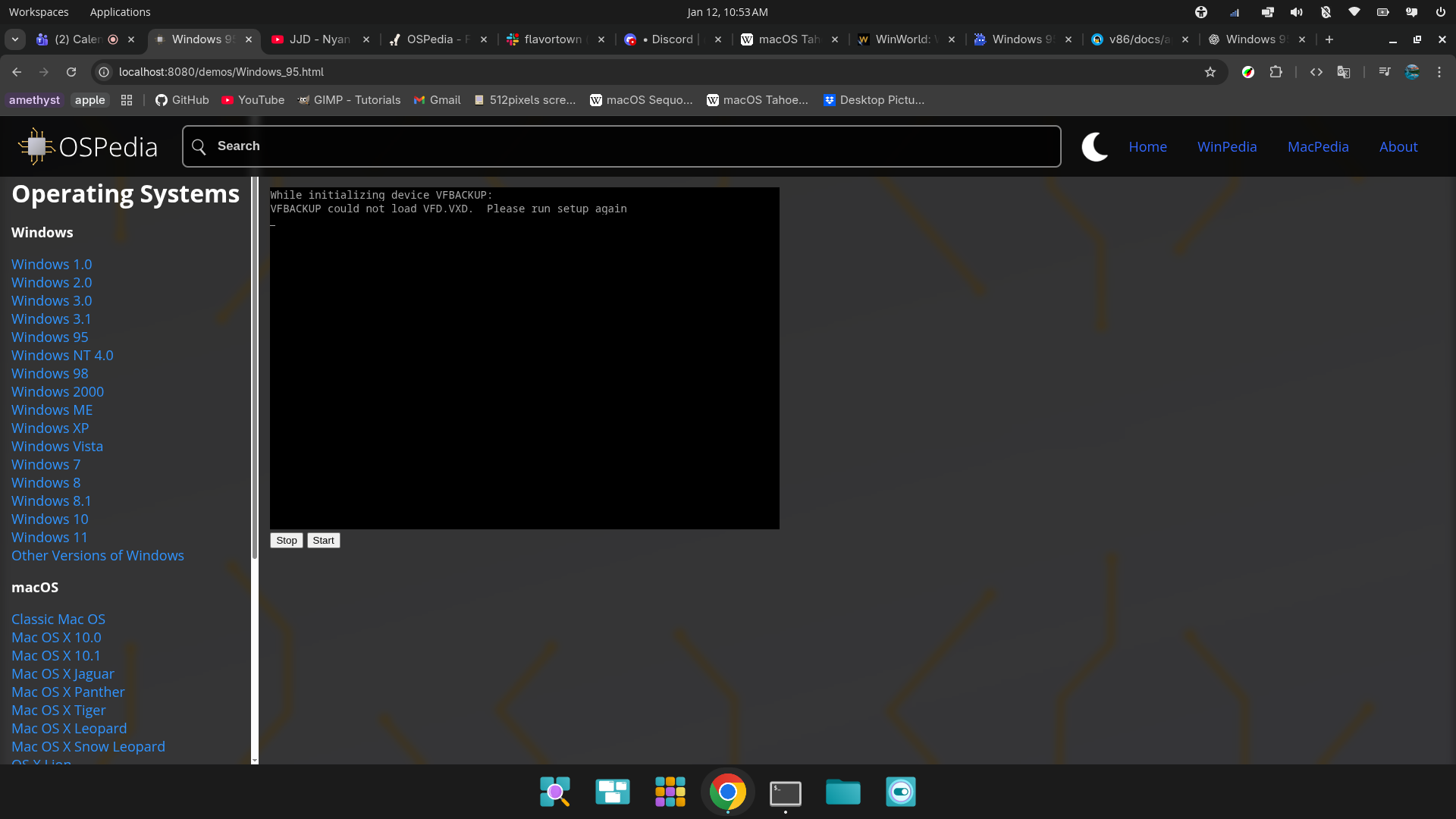Reload the page with refresh icon
This screenshot has width=1456, height=819.
(x=71, y=72)
